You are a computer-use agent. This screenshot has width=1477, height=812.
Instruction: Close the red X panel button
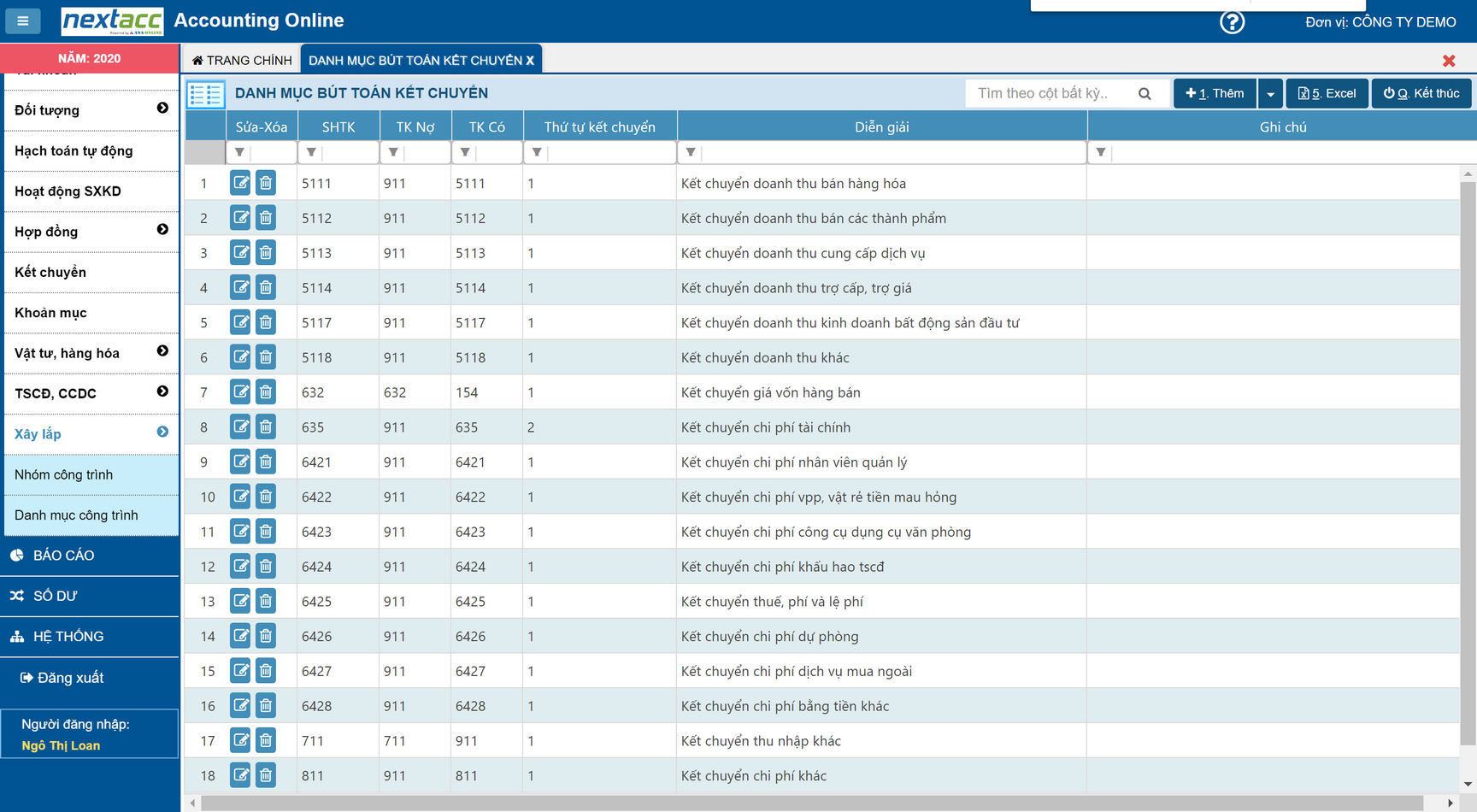click(x=1449, y=61)
